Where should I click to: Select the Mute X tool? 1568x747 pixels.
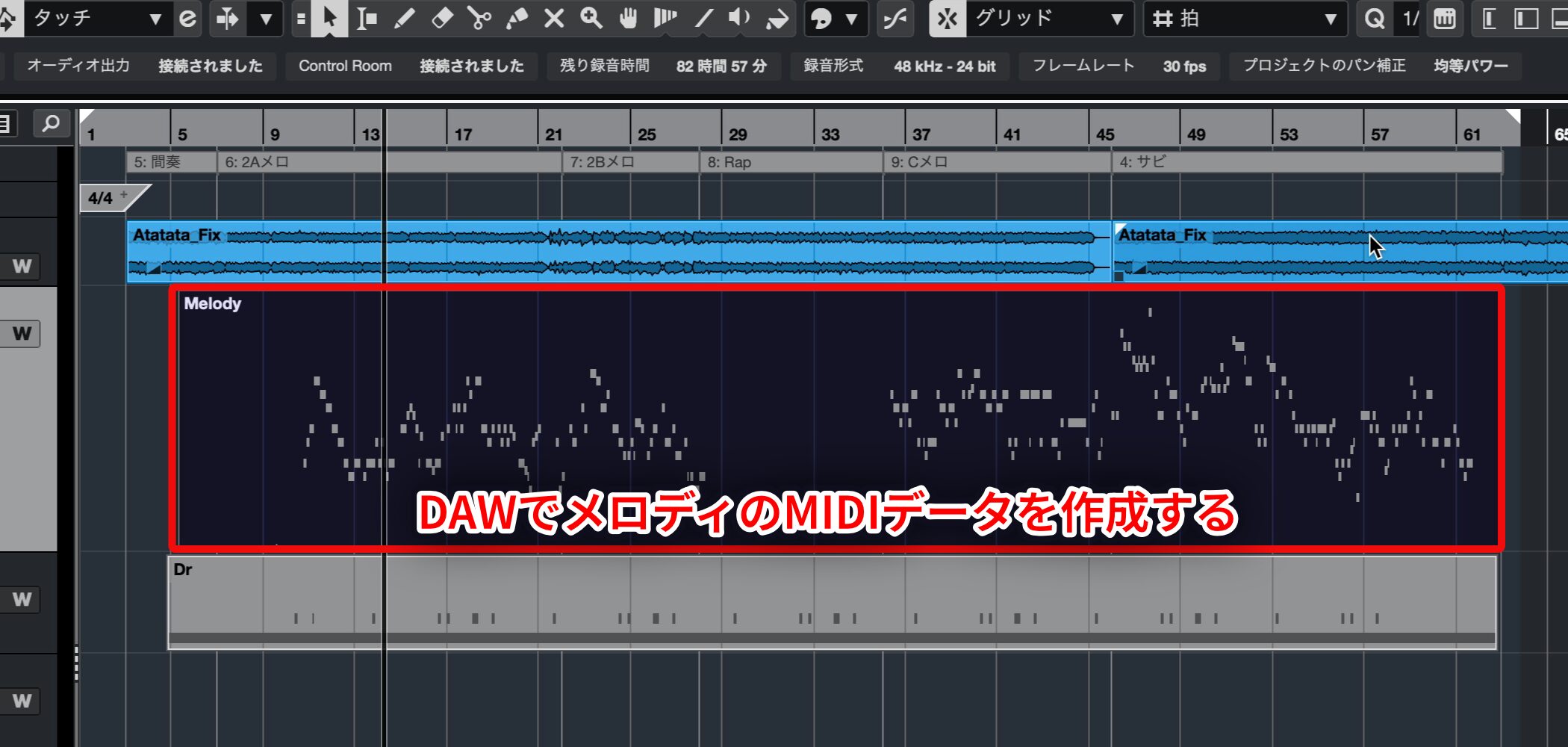(553, 18)
